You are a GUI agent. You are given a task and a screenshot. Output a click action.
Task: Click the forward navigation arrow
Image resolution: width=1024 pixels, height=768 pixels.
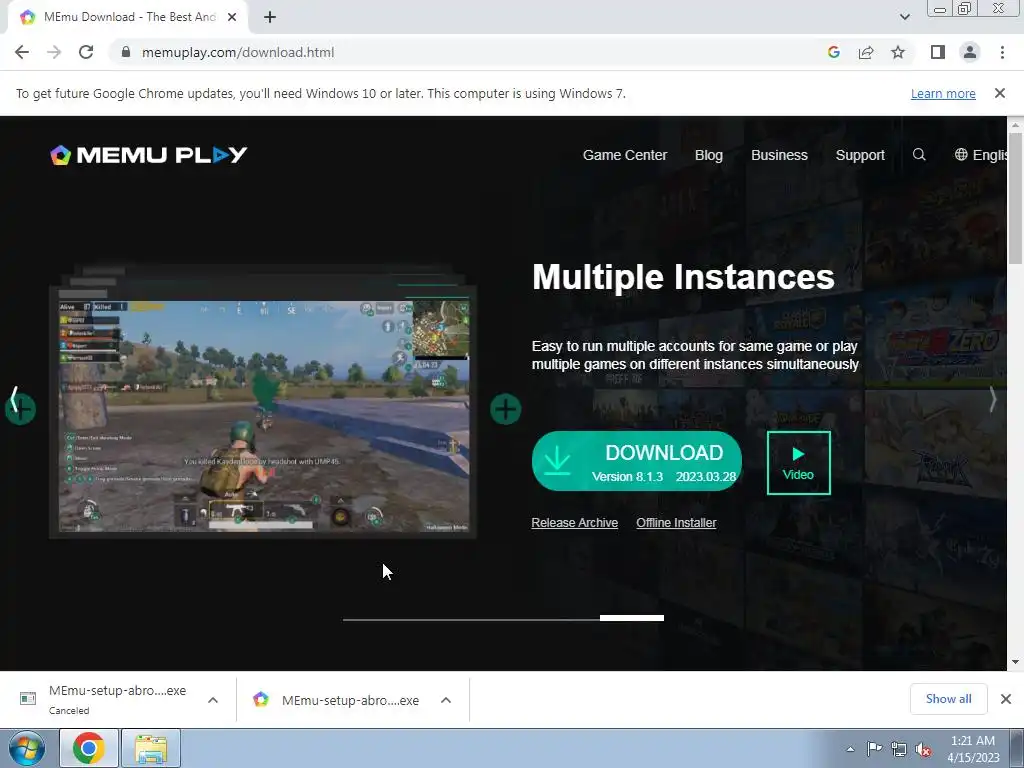point(54,52)
